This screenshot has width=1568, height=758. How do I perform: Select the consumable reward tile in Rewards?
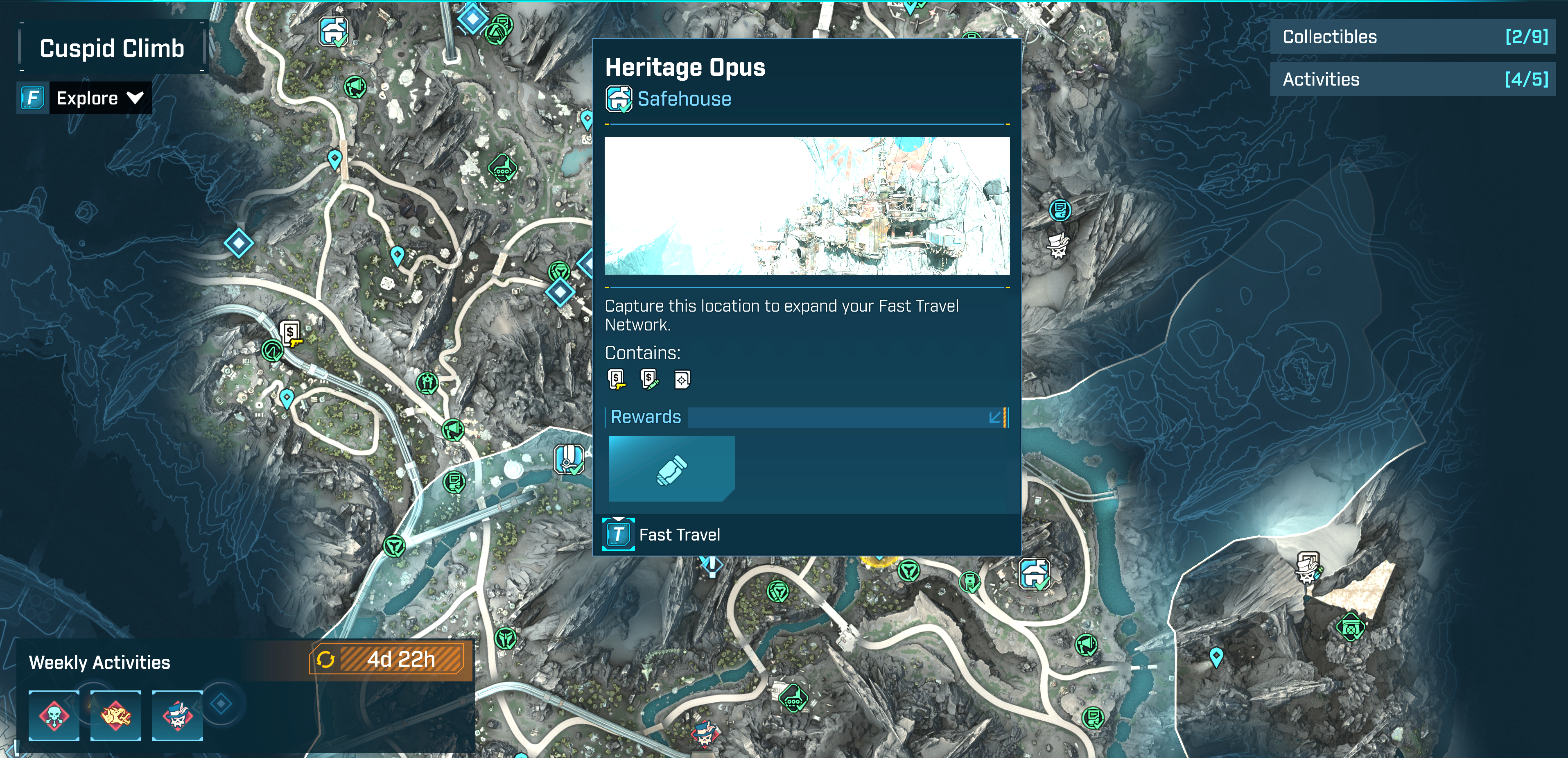[671, 469]
